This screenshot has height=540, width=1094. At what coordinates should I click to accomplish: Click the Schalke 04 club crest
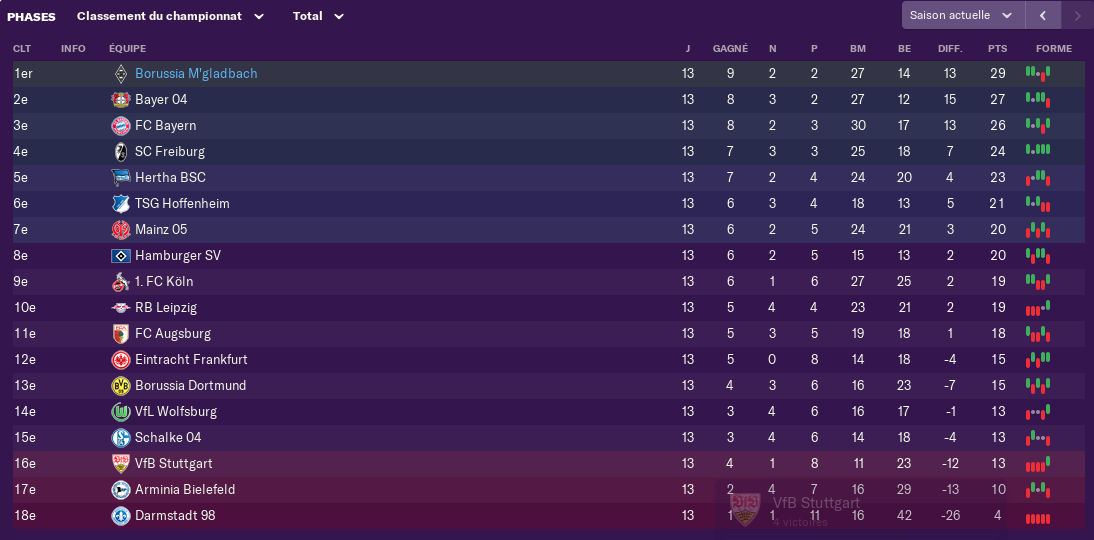pos(121,438)
